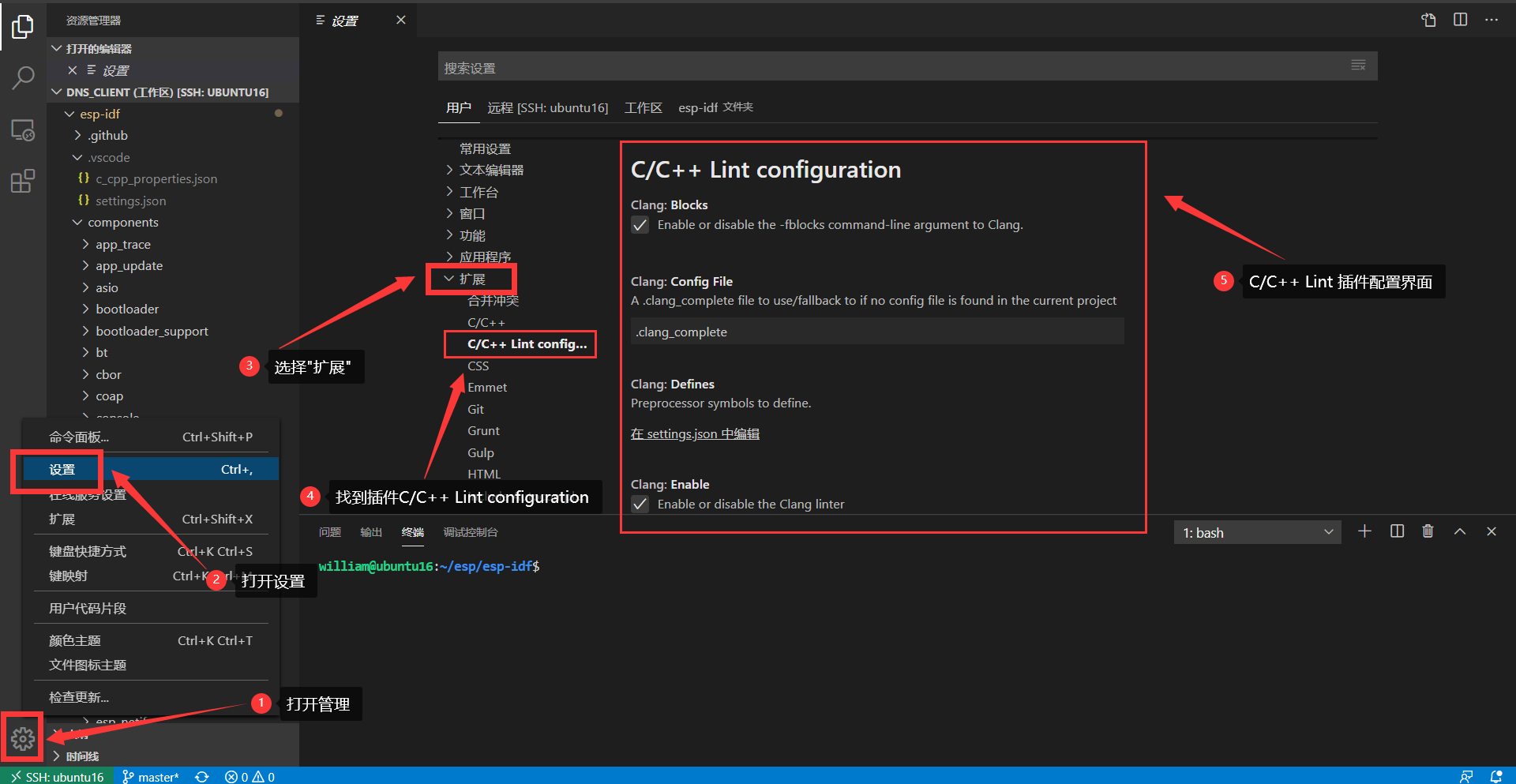1516x784 pixels.
Task: Click the master branch status item
Action: tap(151, 776)
